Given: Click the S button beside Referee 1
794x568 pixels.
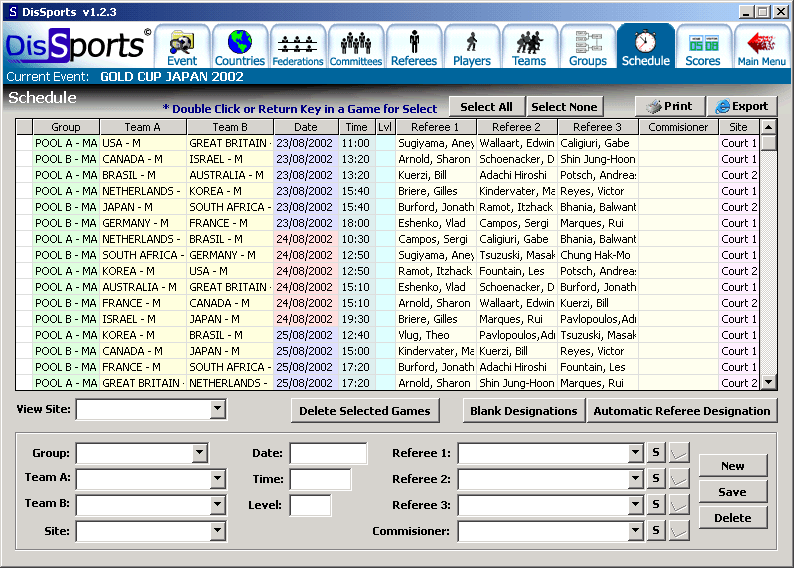Looking at the screenshot, I should 656,453.
